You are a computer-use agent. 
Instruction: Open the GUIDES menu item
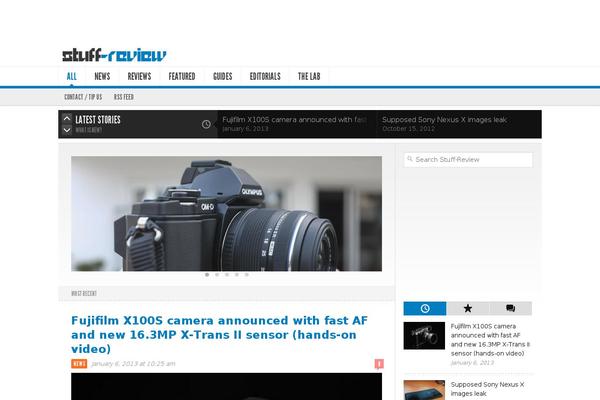[x=223, y=77]
